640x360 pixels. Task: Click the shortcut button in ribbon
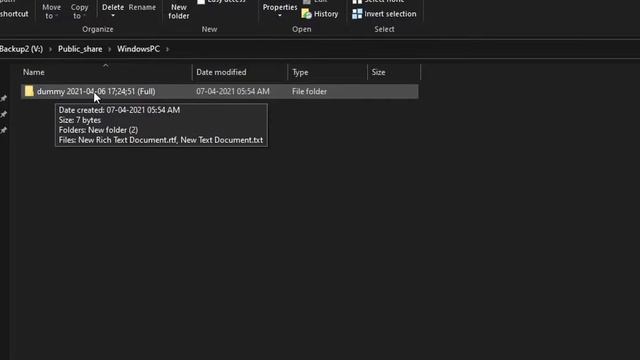pos(14,14)
